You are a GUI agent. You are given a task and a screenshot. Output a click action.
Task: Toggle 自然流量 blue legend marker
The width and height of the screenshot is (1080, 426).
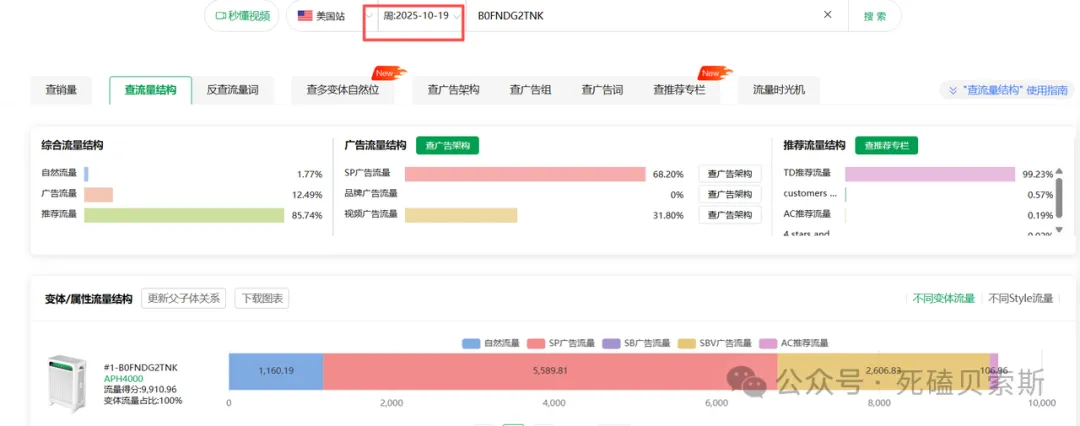[471, 344]
